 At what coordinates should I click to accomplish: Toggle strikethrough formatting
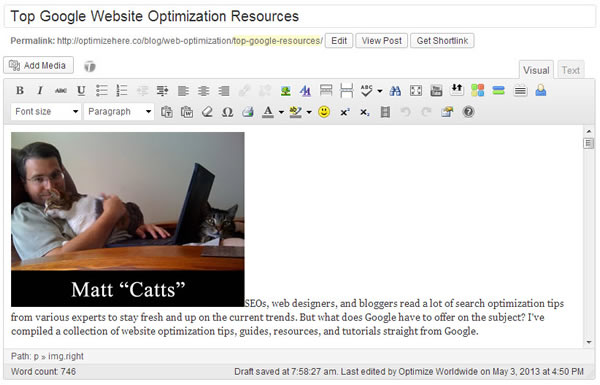(x=60, y=91)
